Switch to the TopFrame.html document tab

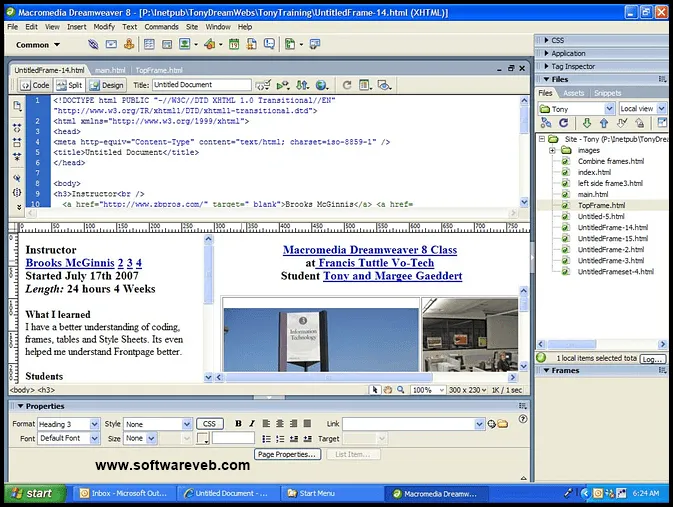(x=159, y=70)
